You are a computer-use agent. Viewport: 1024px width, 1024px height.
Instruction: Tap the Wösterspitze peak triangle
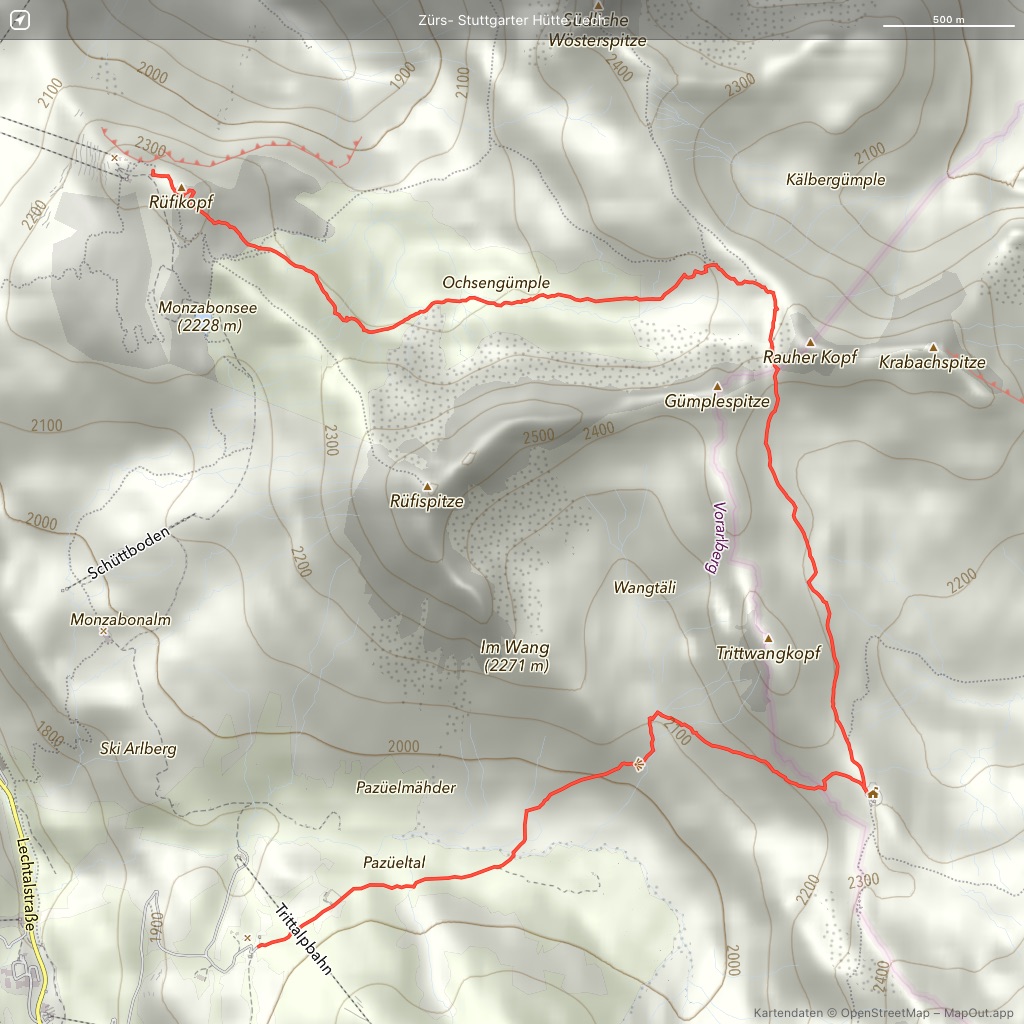pos(598,6)
